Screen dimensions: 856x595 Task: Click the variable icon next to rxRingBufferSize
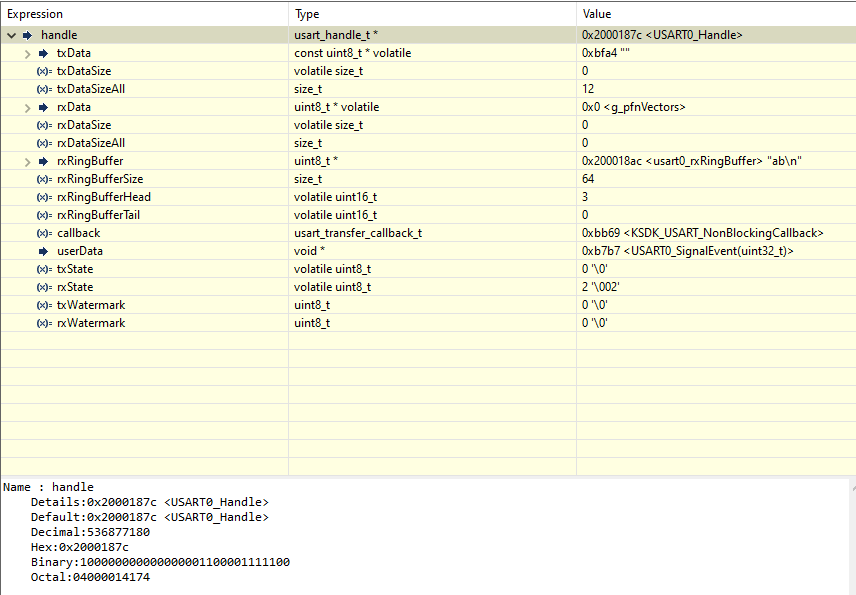pos(44,179)
